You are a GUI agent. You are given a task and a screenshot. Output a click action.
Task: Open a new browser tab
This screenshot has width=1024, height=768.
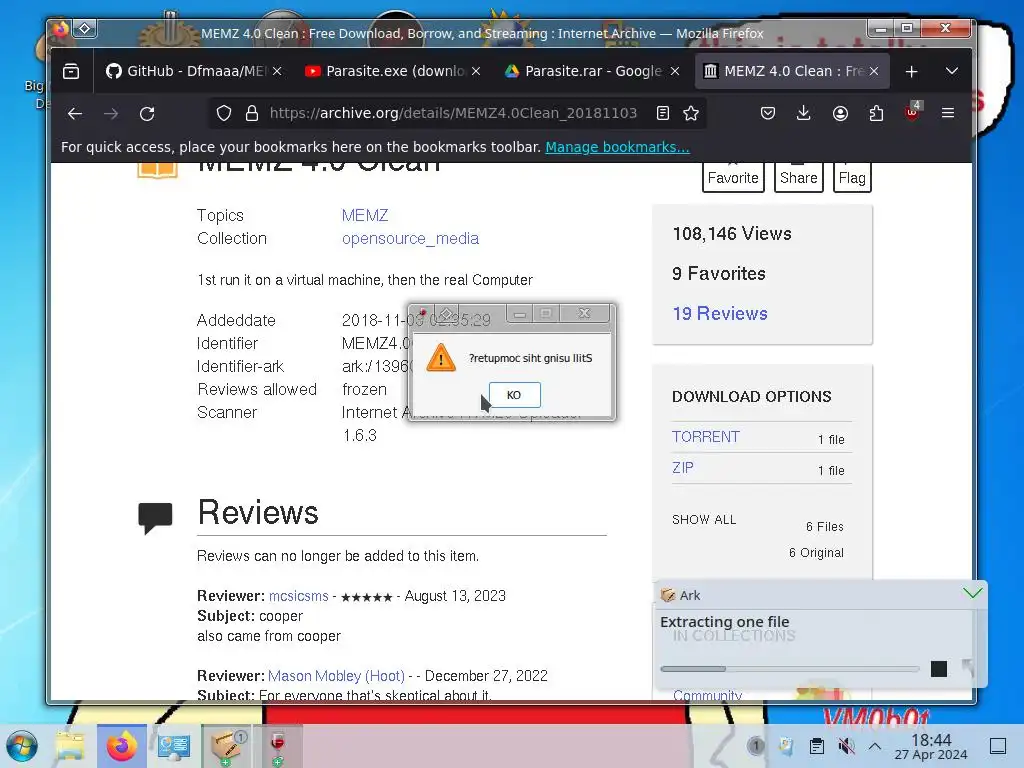click(912, 71)
